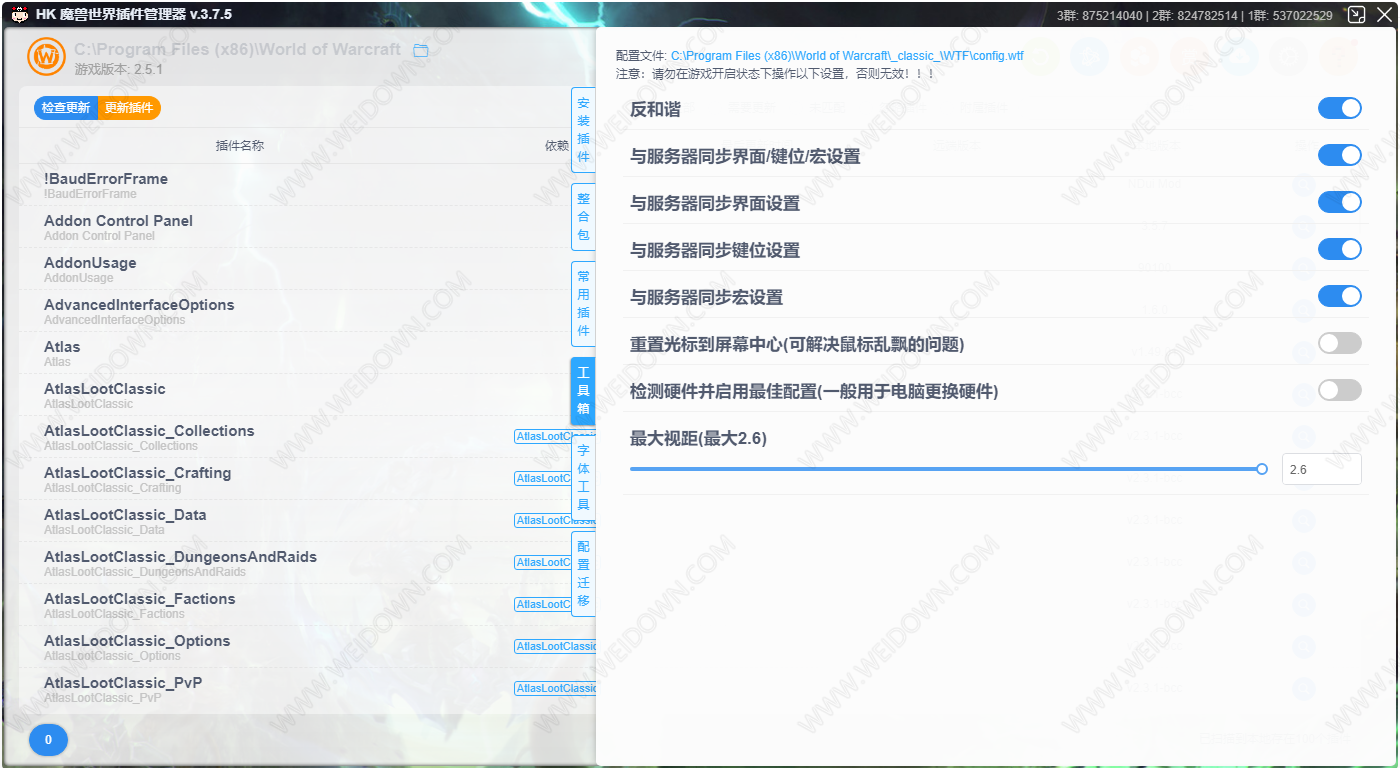Open the 字体工具 side tab
The height and width of the screenshot is (768, 1400).
(583, 477)
